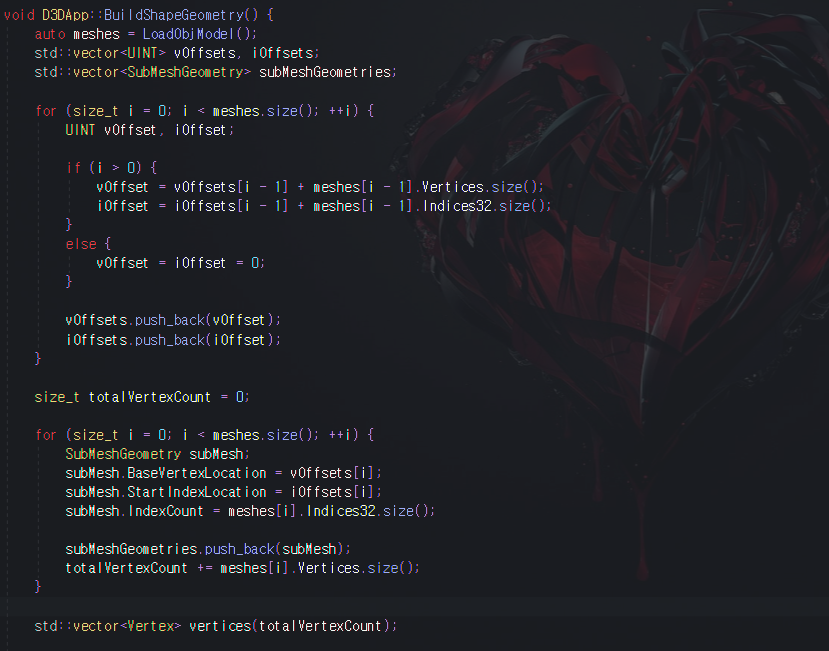Click SubMeshGeometry in the std::vector template argument
The image size is (829, 651).
[x=185, y=72]
